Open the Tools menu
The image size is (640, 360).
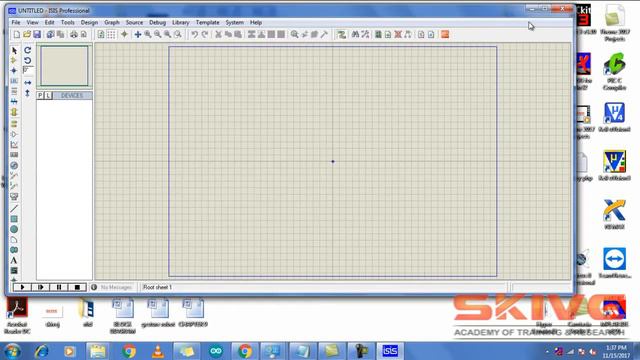[x=68, y=22]
